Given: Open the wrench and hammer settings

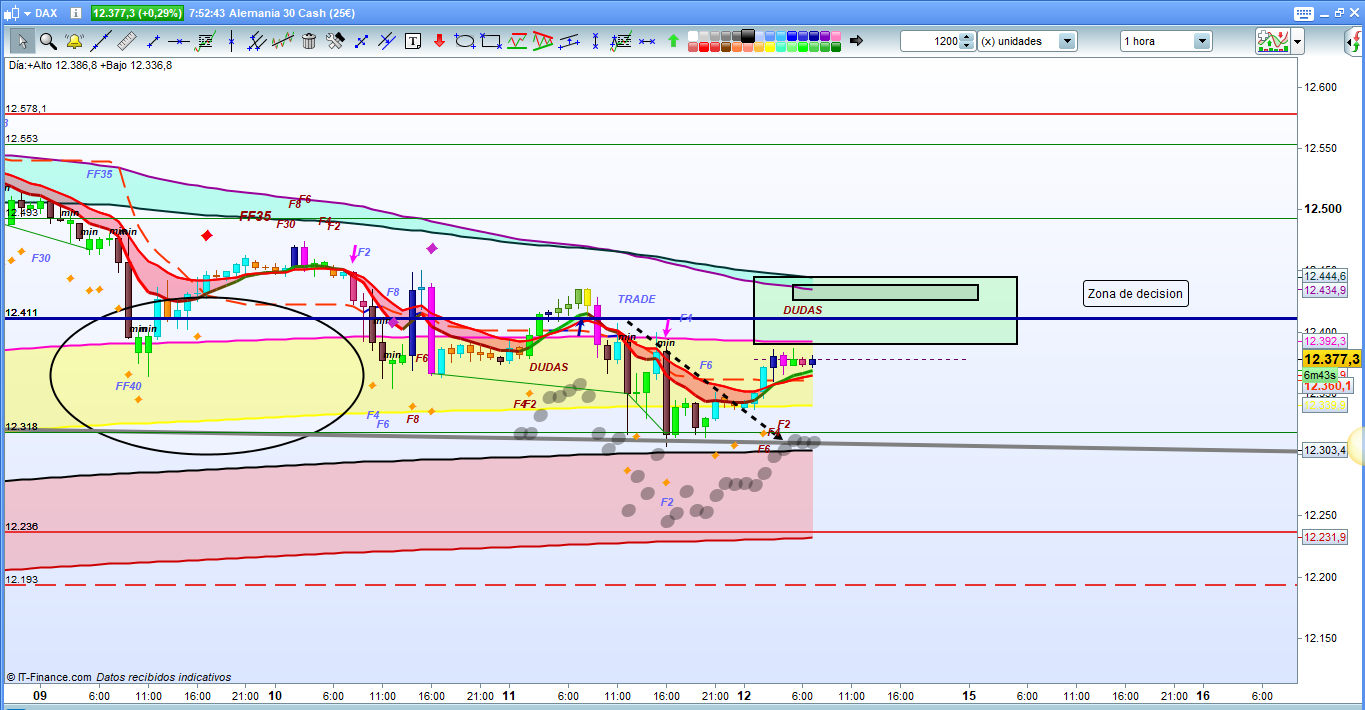Looking at the screenshot, I should [x=335, y=41].
